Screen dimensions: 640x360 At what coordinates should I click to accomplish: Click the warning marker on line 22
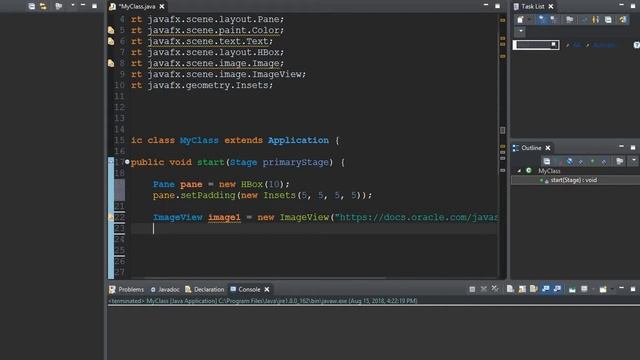(111, 217)
